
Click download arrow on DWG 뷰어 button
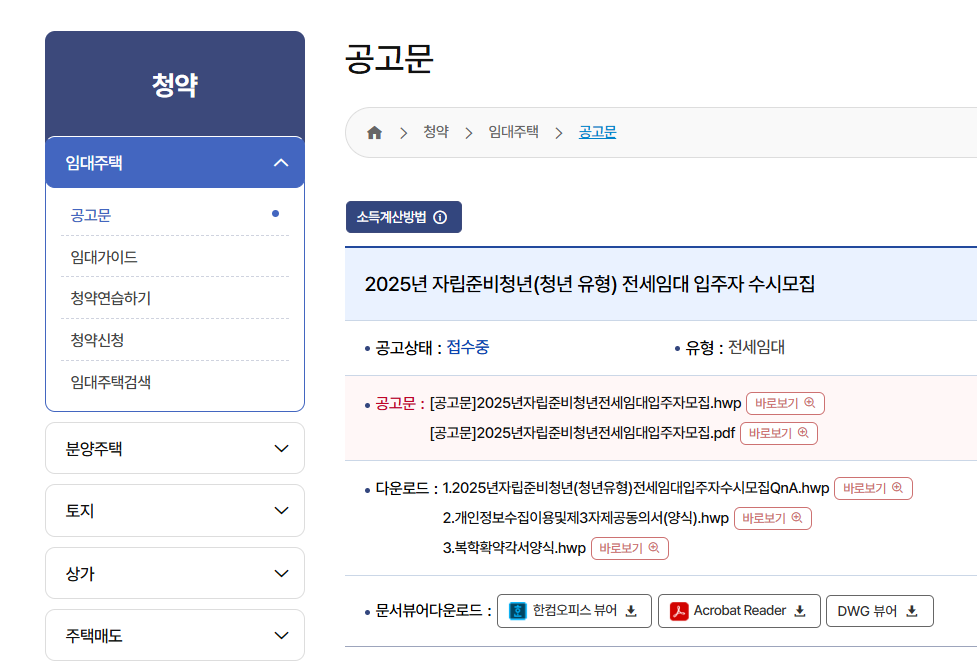pos(912,611)
